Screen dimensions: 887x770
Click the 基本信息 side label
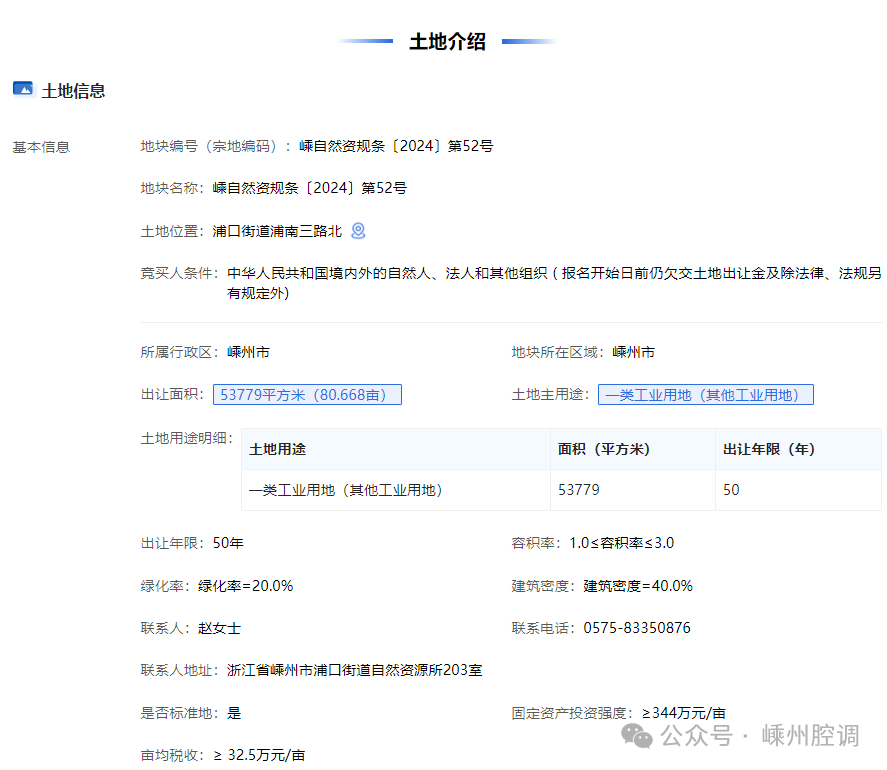[41, 147]
